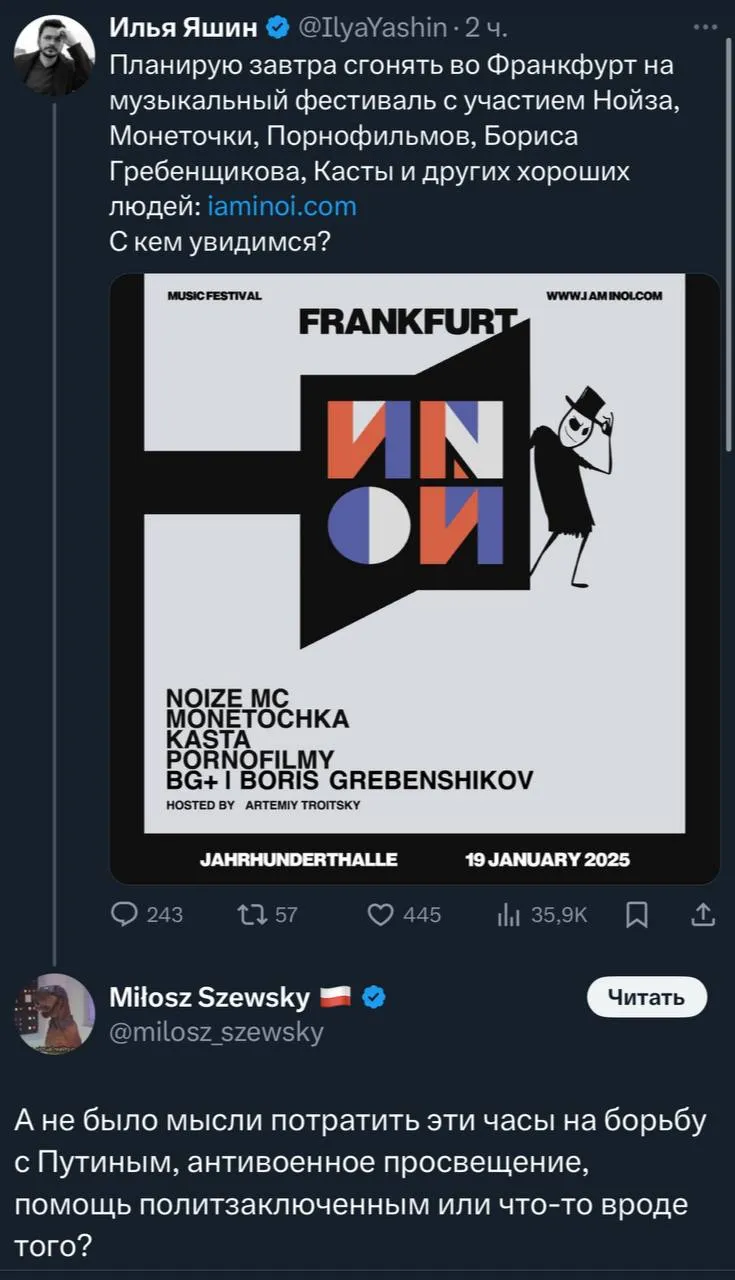The image size is (735, 1280).
Task: Follow Miłosz Szewsky with Читать button
Action: tap(646, 996)
